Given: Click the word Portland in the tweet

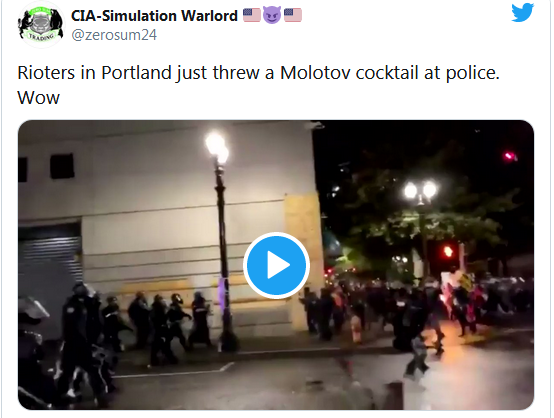Looking at the screenshot, I should [136, 73].
